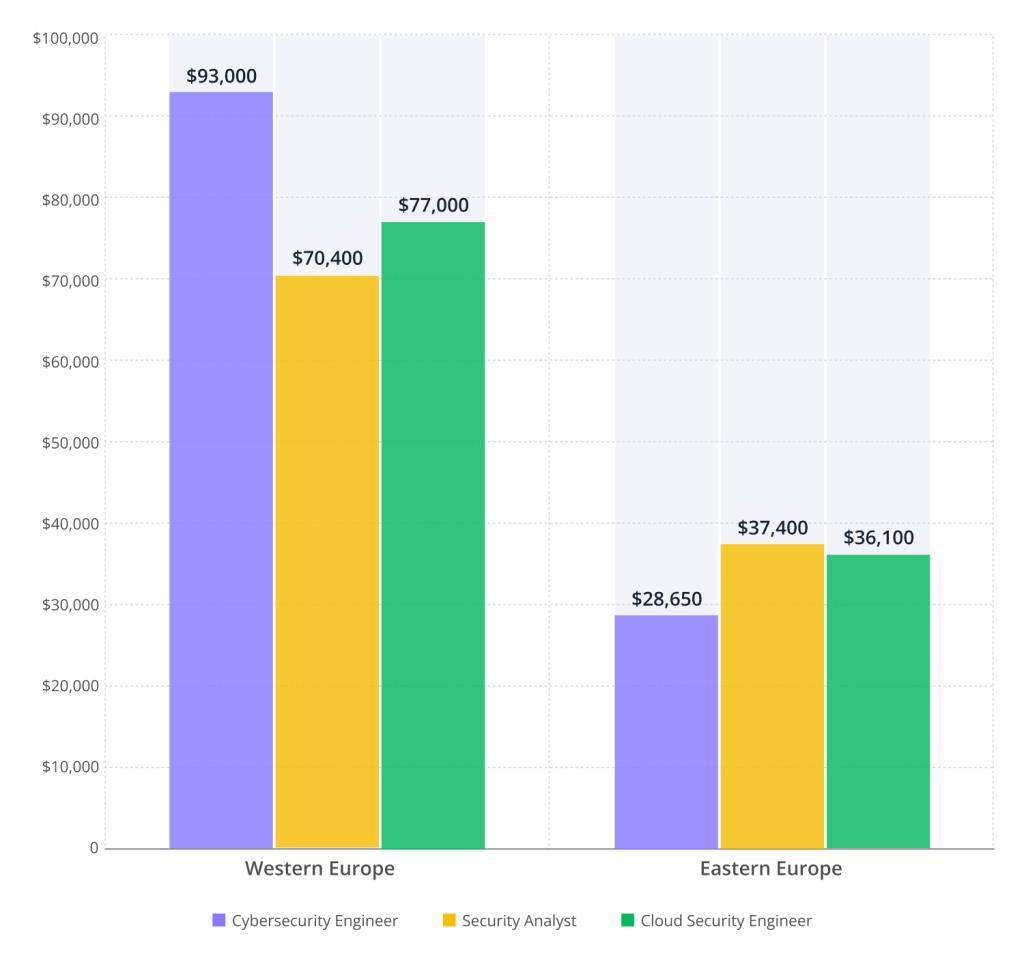Click the 0 y-axis tick label
The height and width of the screenshot is (971, 1024).
point(94,848)
